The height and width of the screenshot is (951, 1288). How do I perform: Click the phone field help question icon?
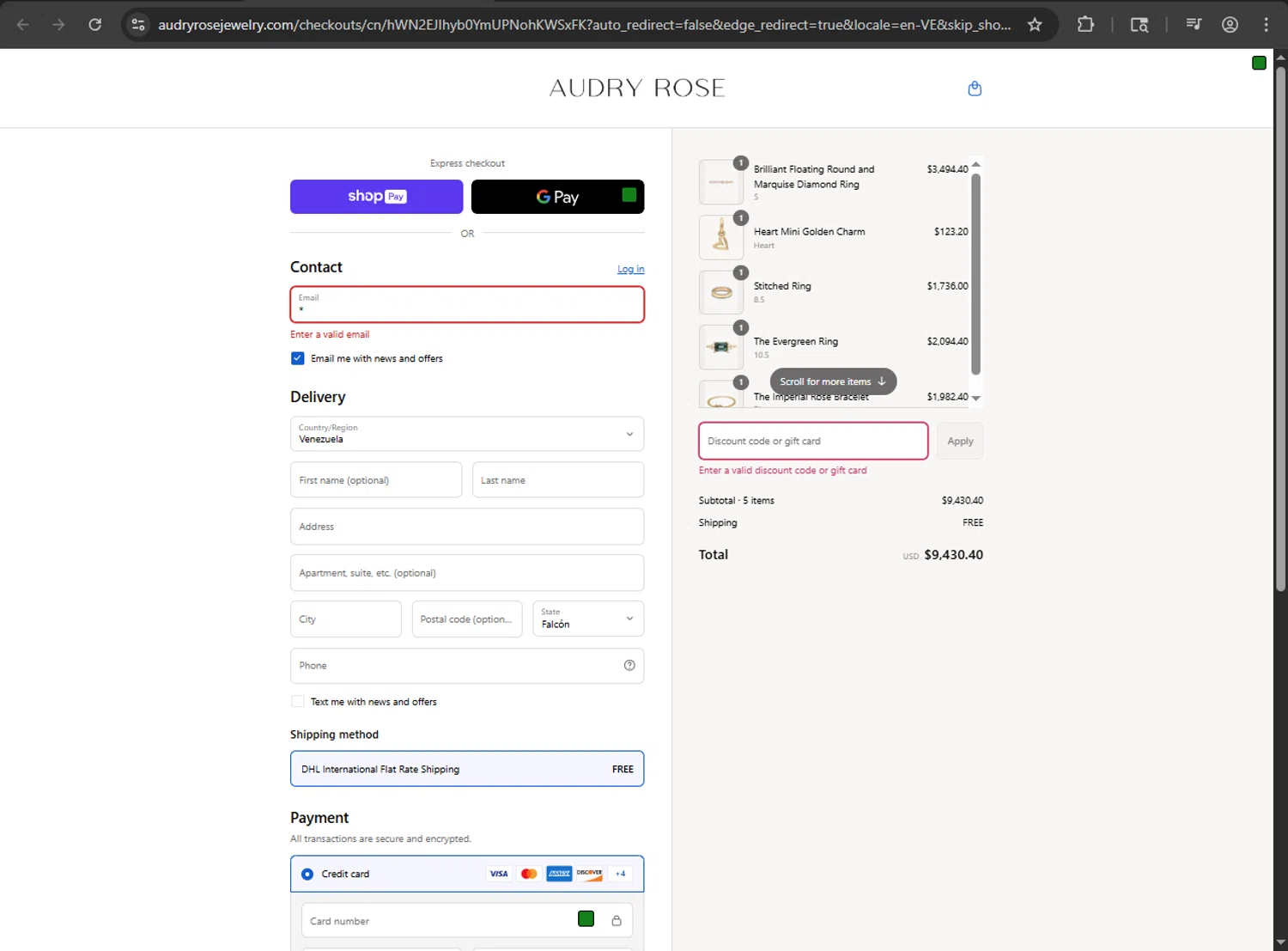(x=629, y=665)
